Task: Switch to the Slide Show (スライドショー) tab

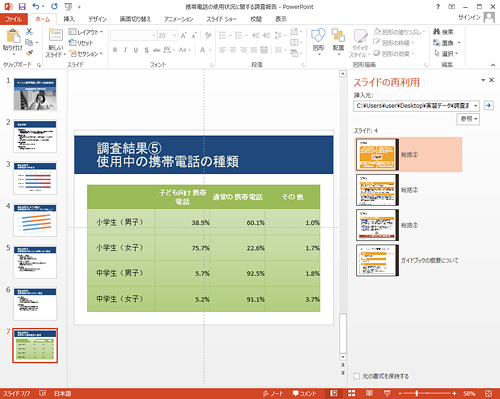Action: pos(221,19)
